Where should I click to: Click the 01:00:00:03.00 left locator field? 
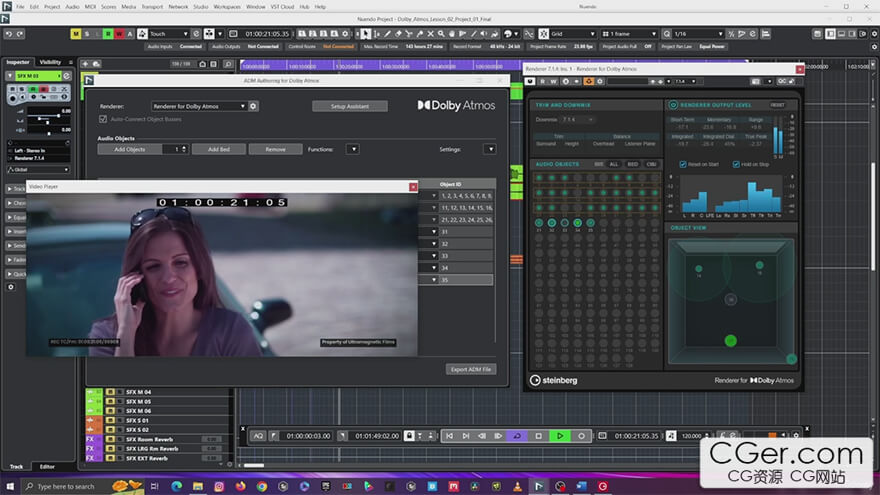(308, 436)
